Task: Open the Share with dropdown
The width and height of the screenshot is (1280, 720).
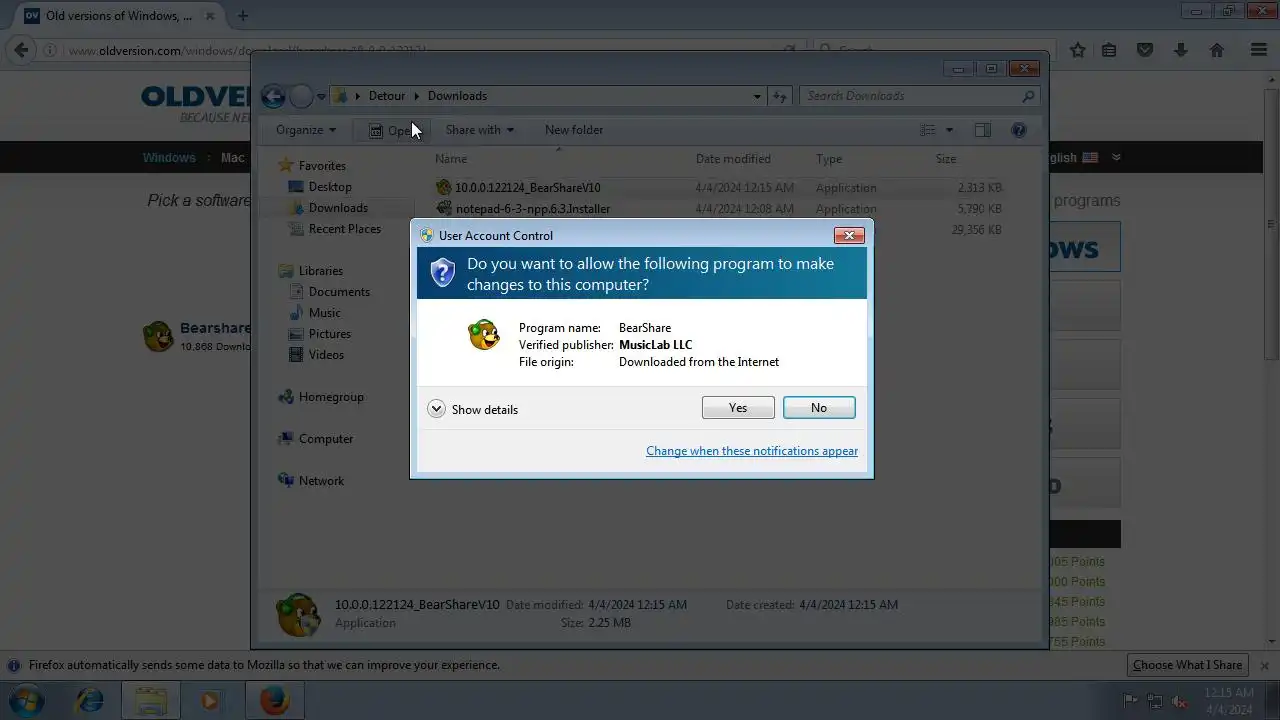Action: coord(480,130)
